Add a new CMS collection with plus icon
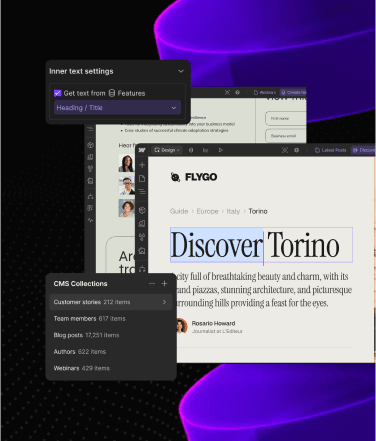The image size is (376, 441). coord(164,283)
